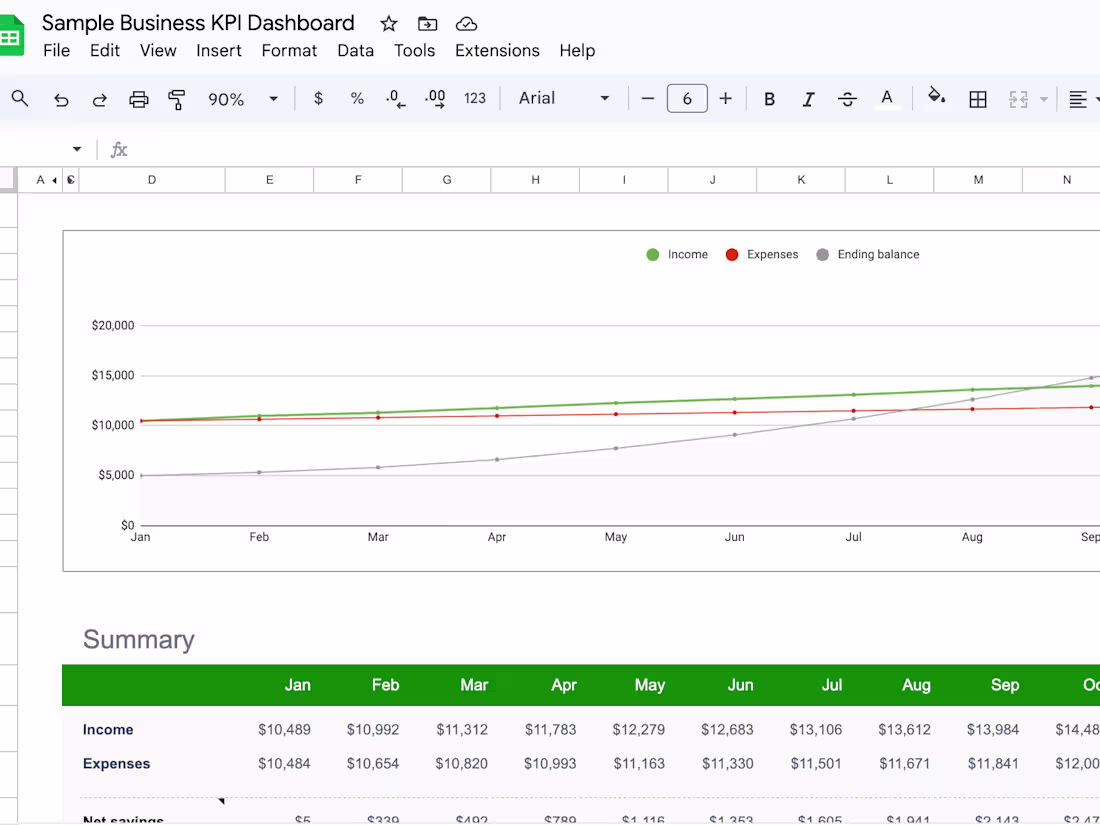
Task: Open the Format menu
Action: (289, 51)
